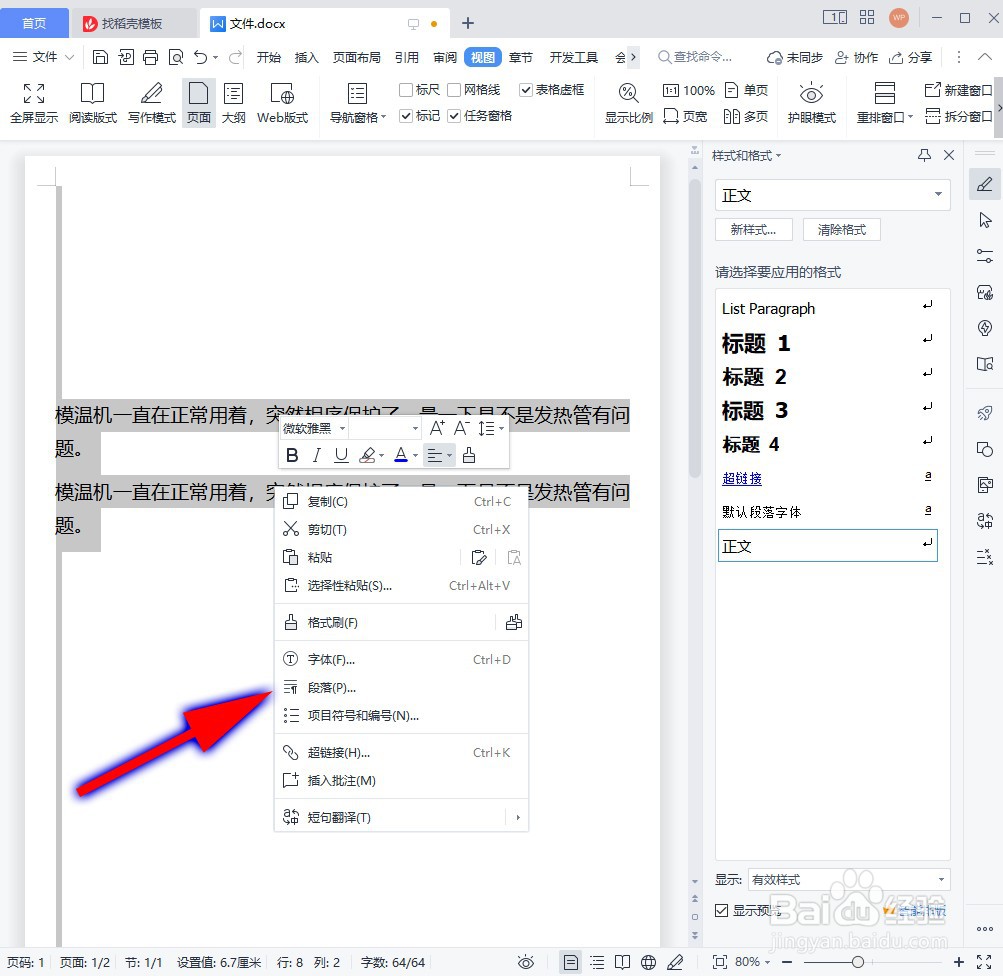
Task: Click the selection arrow sidebar icon
Action: 985,220
